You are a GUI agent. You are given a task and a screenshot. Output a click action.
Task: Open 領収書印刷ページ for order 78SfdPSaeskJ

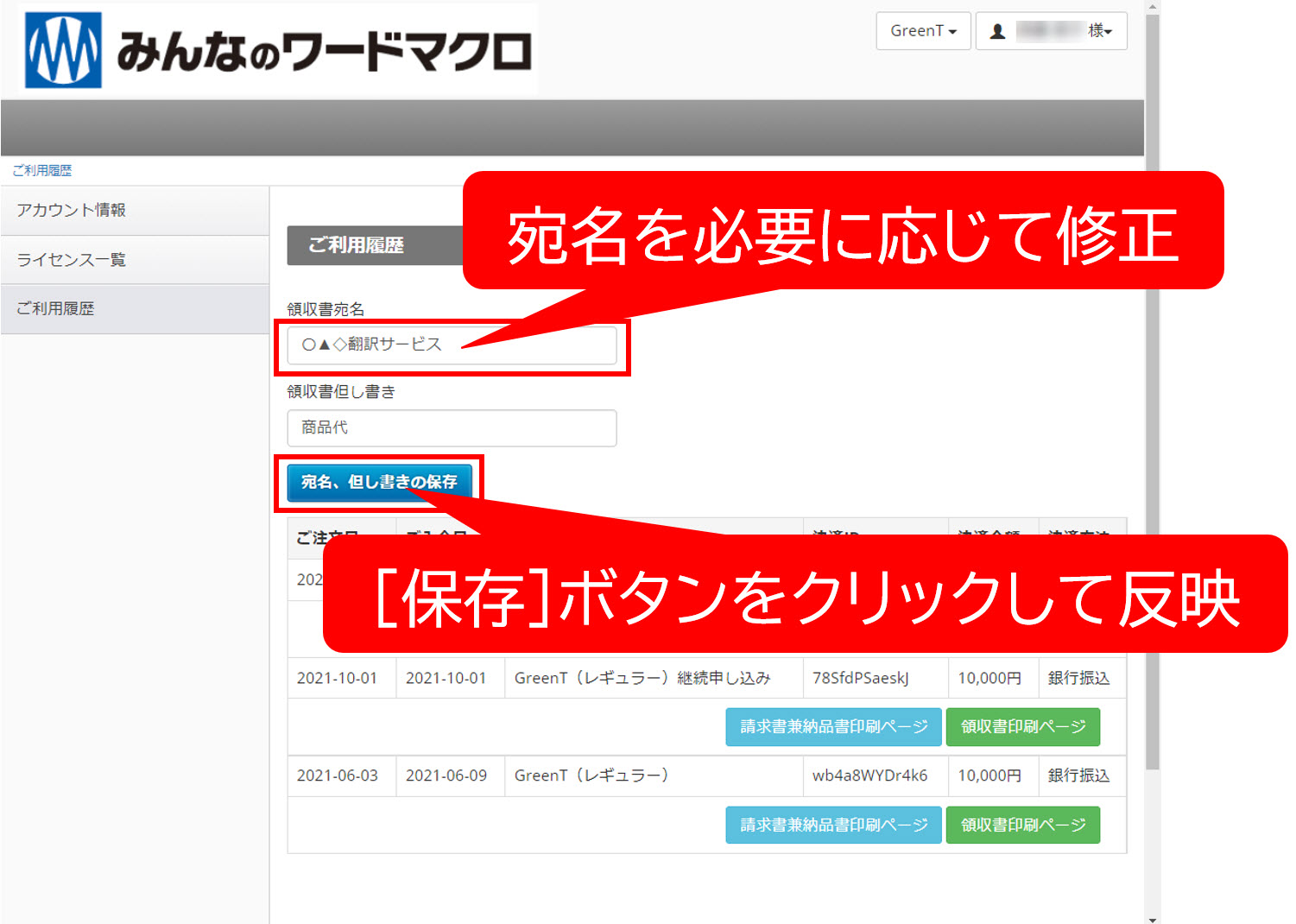1022,727
